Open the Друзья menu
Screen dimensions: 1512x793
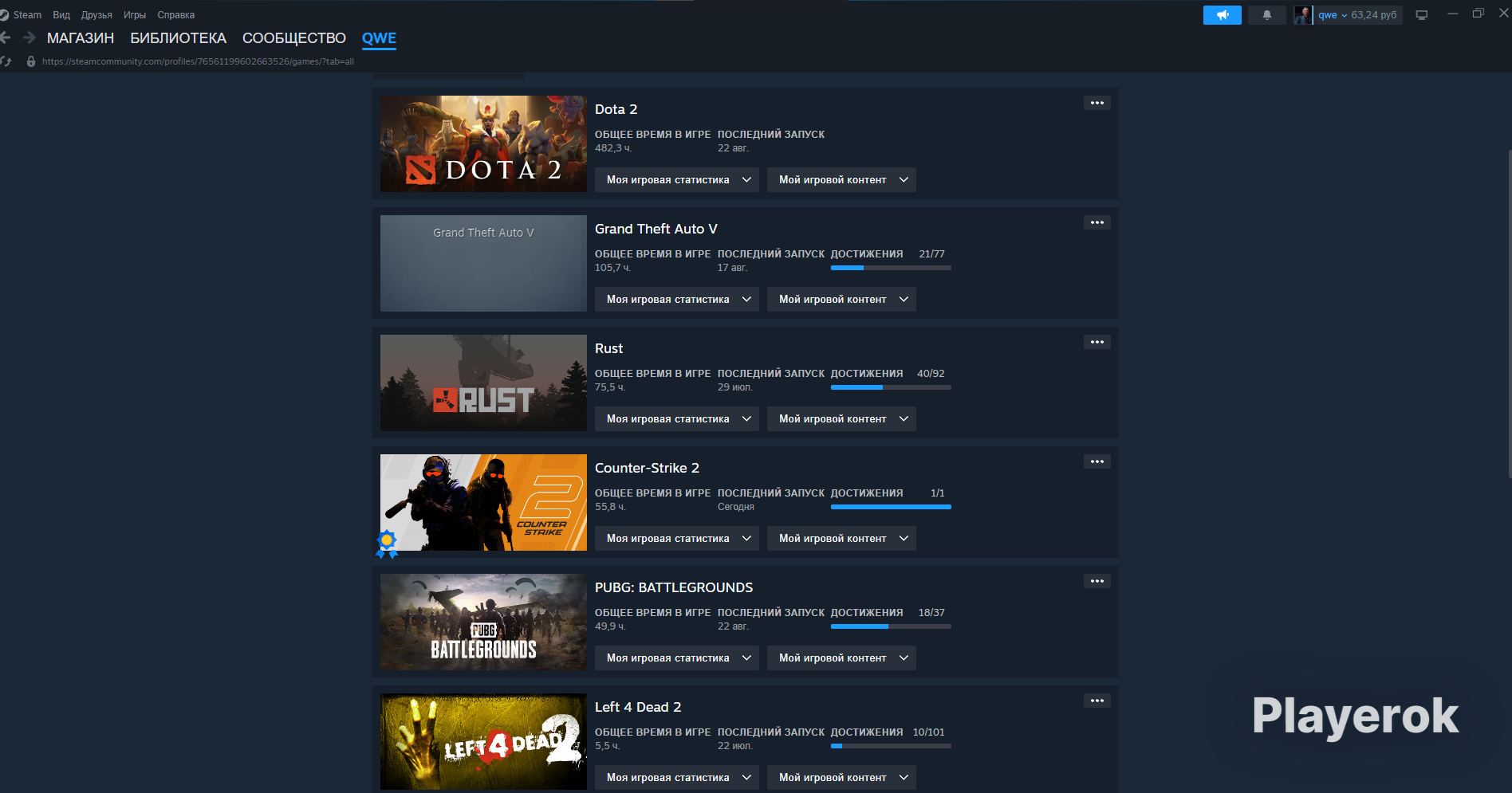pyautogui.click(x=96, y=15)
